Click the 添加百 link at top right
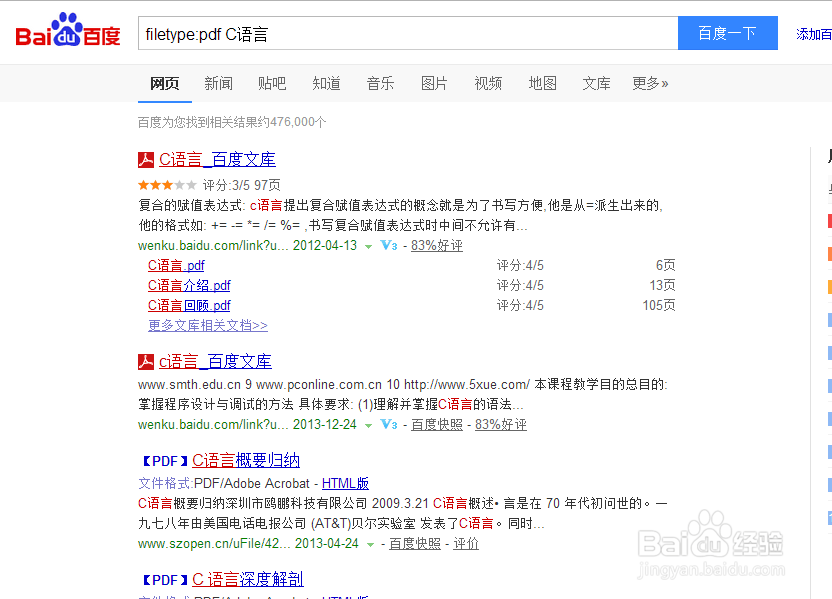 click(x=813, y=34)
